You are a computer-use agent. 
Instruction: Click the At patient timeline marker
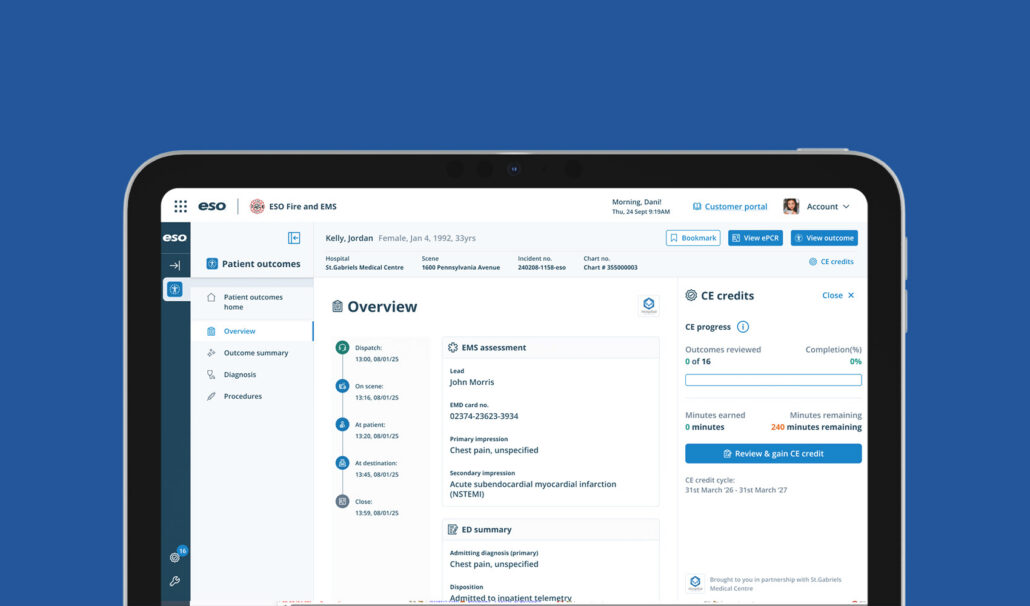point(342,424)
